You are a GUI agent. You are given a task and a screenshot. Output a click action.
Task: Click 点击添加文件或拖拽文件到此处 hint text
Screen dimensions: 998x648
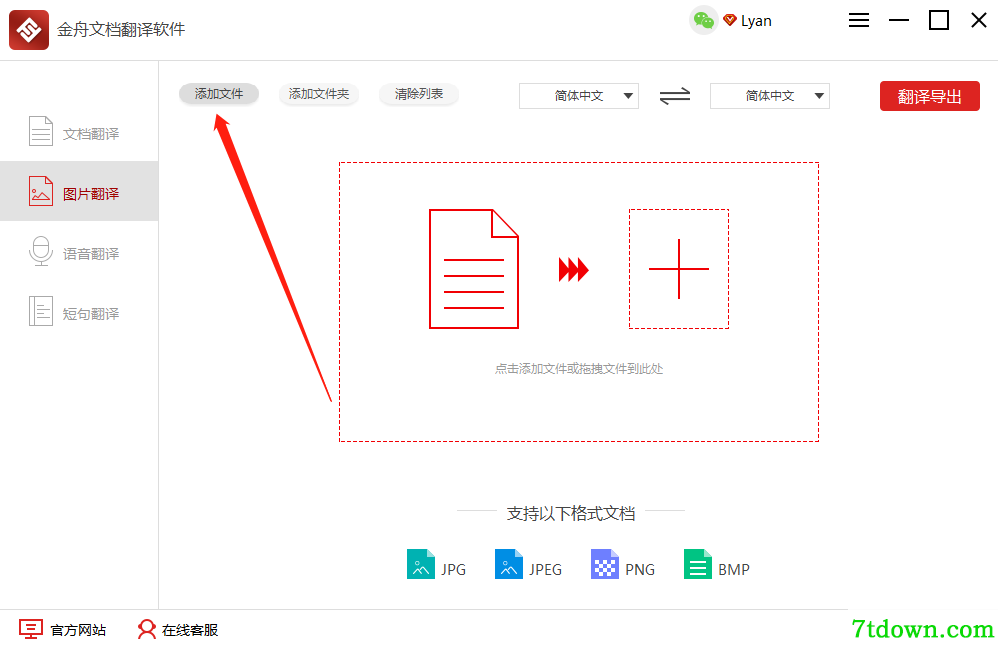579,369
